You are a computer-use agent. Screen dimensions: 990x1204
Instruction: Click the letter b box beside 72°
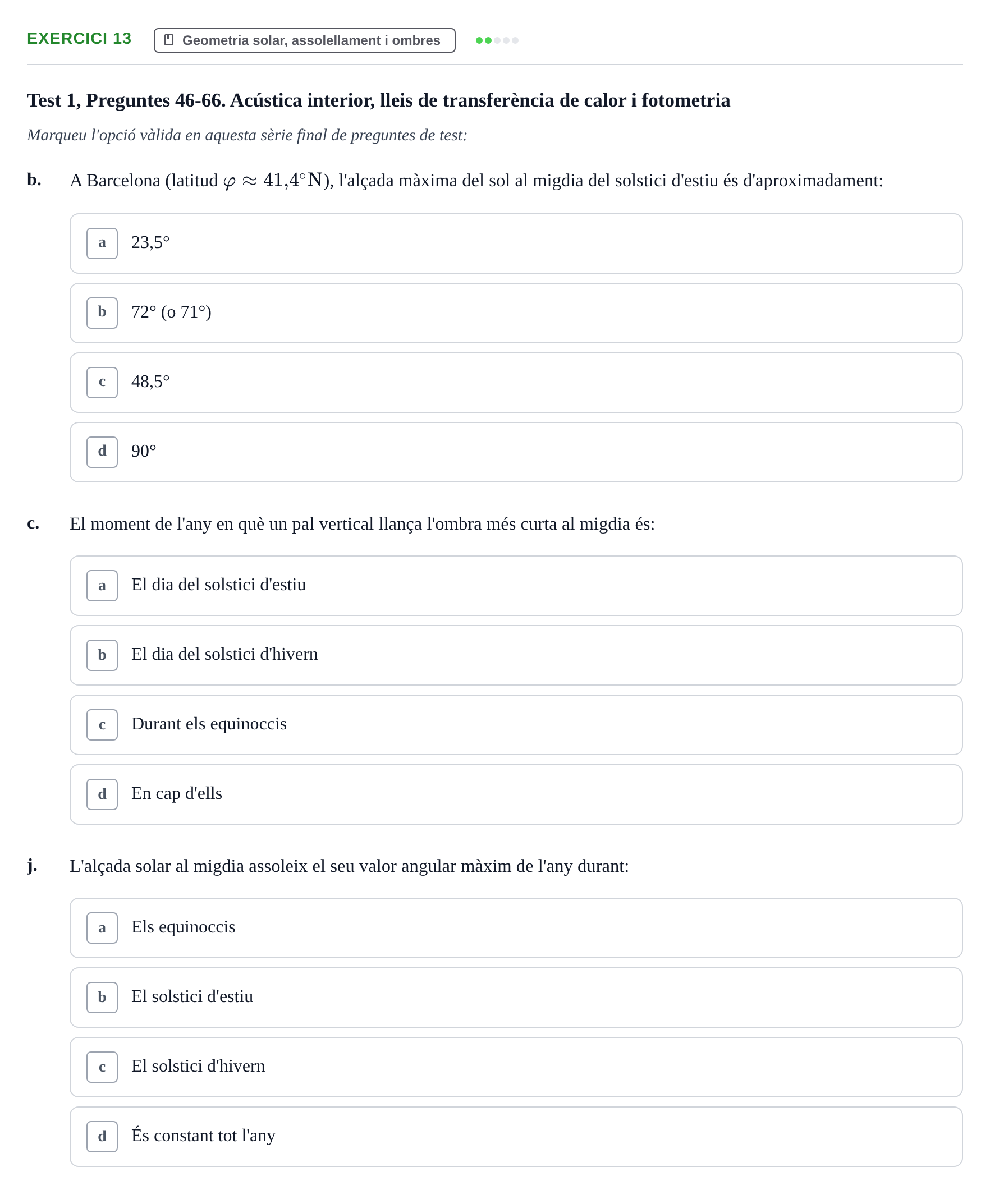102,313
